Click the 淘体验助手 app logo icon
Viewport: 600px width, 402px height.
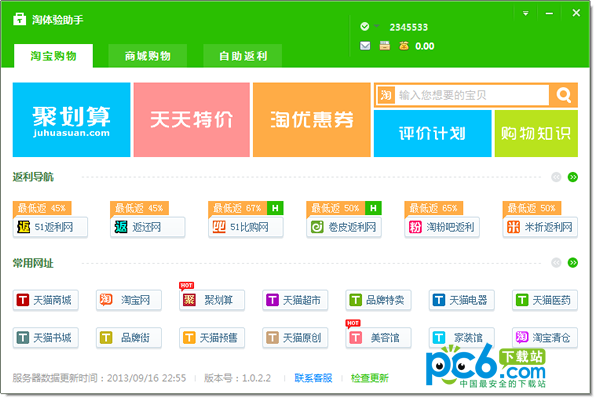20,19
